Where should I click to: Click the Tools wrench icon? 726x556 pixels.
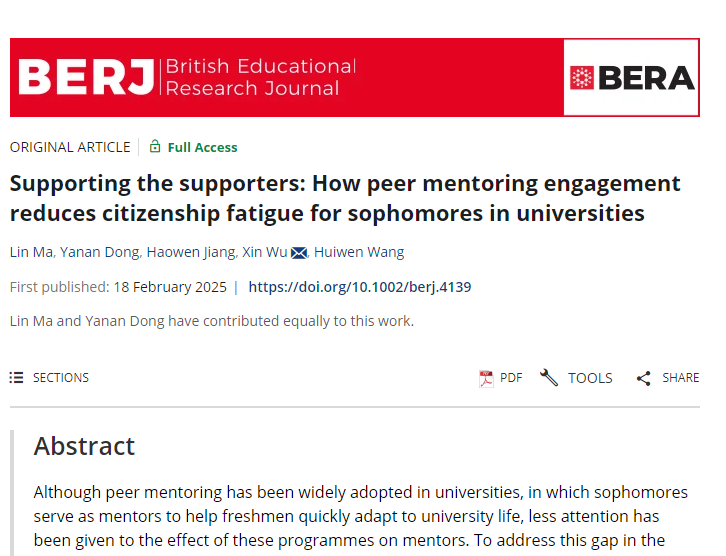click(x=549, y=377)
